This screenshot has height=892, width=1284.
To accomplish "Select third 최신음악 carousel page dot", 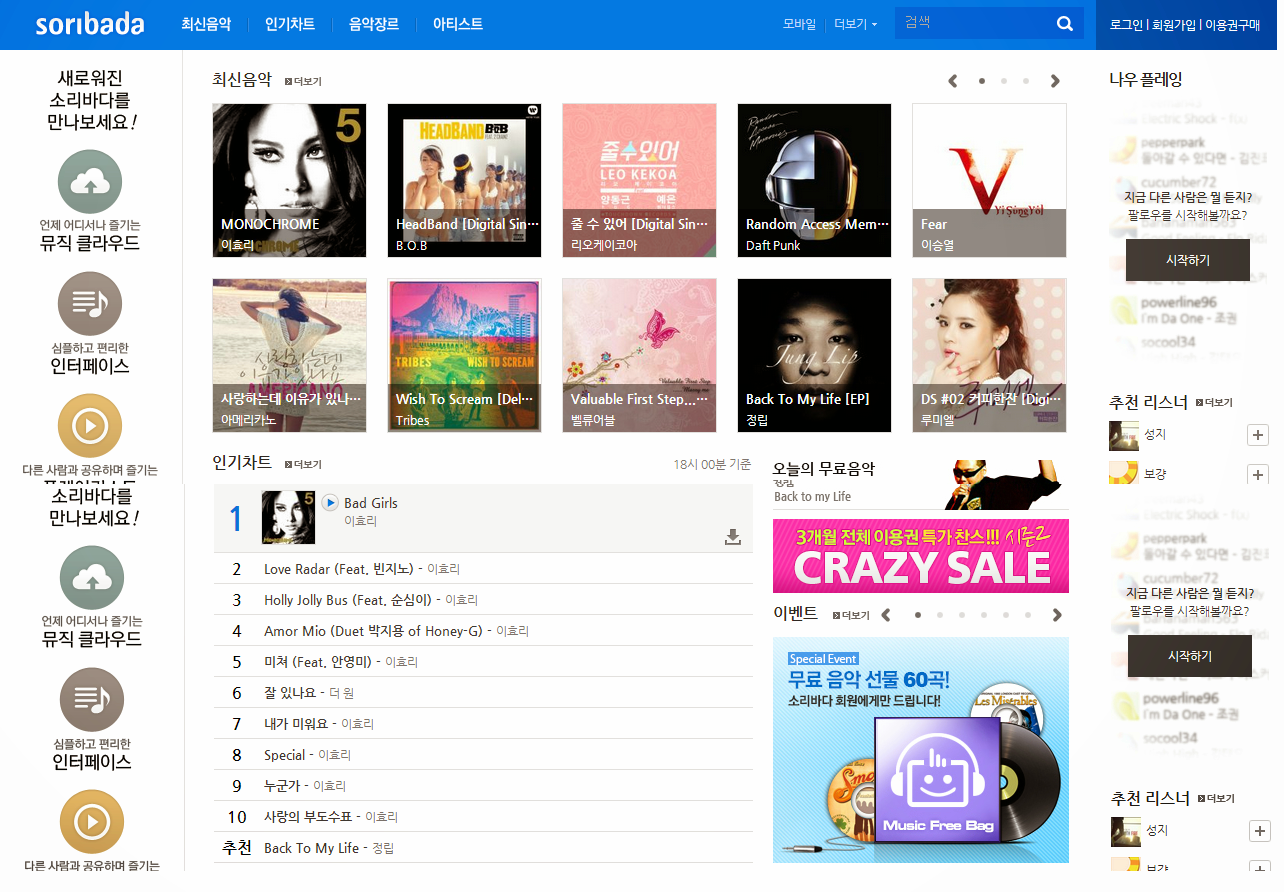I will [x=1026, y=81].
